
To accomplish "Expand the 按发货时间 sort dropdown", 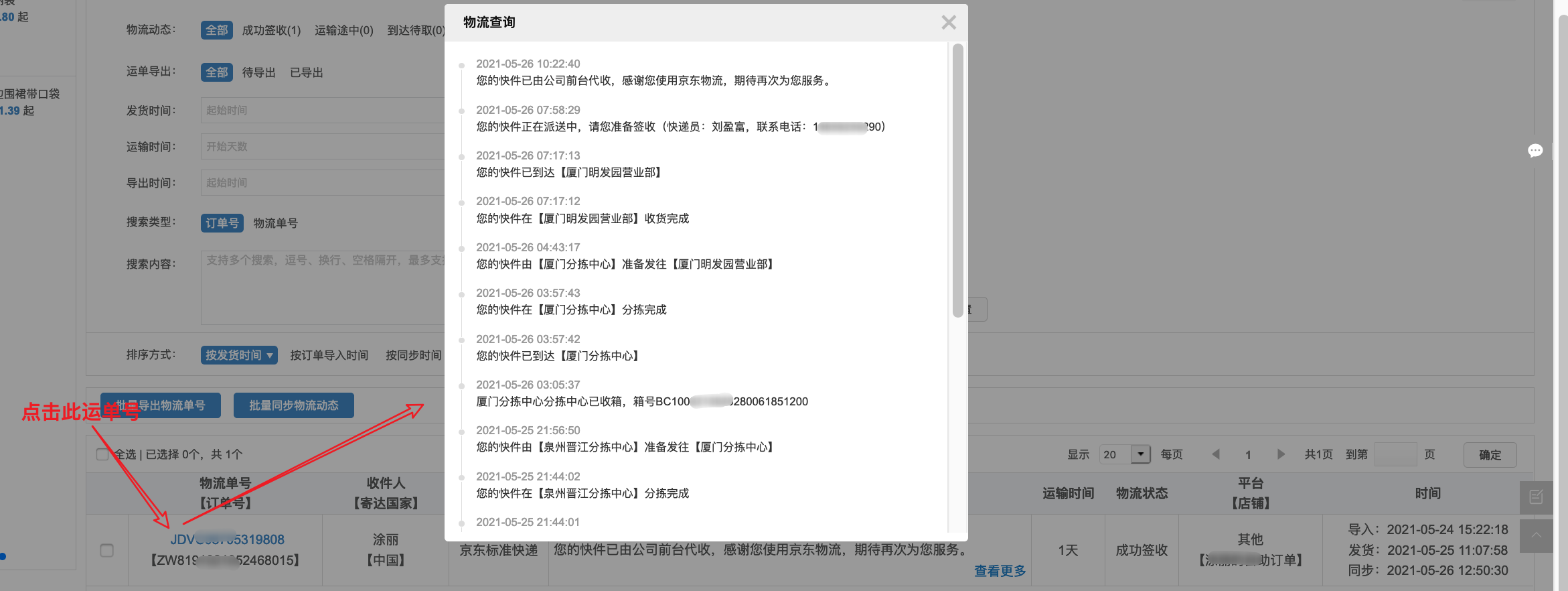I will click(239, 355).
